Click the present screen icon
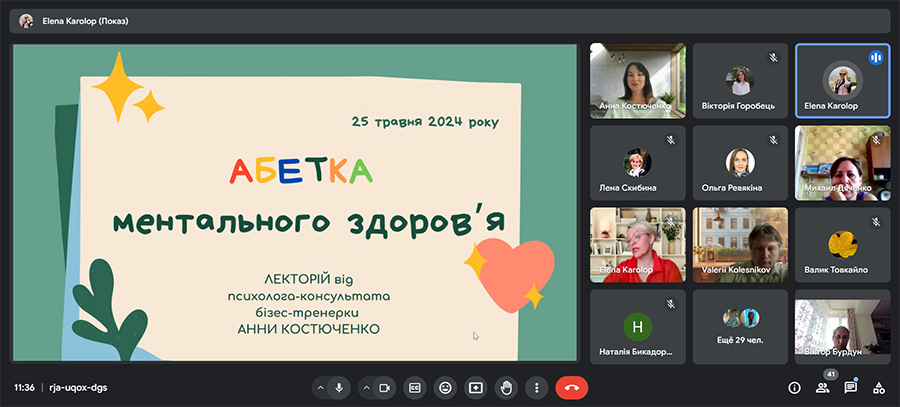 click(x=476, y=388)
